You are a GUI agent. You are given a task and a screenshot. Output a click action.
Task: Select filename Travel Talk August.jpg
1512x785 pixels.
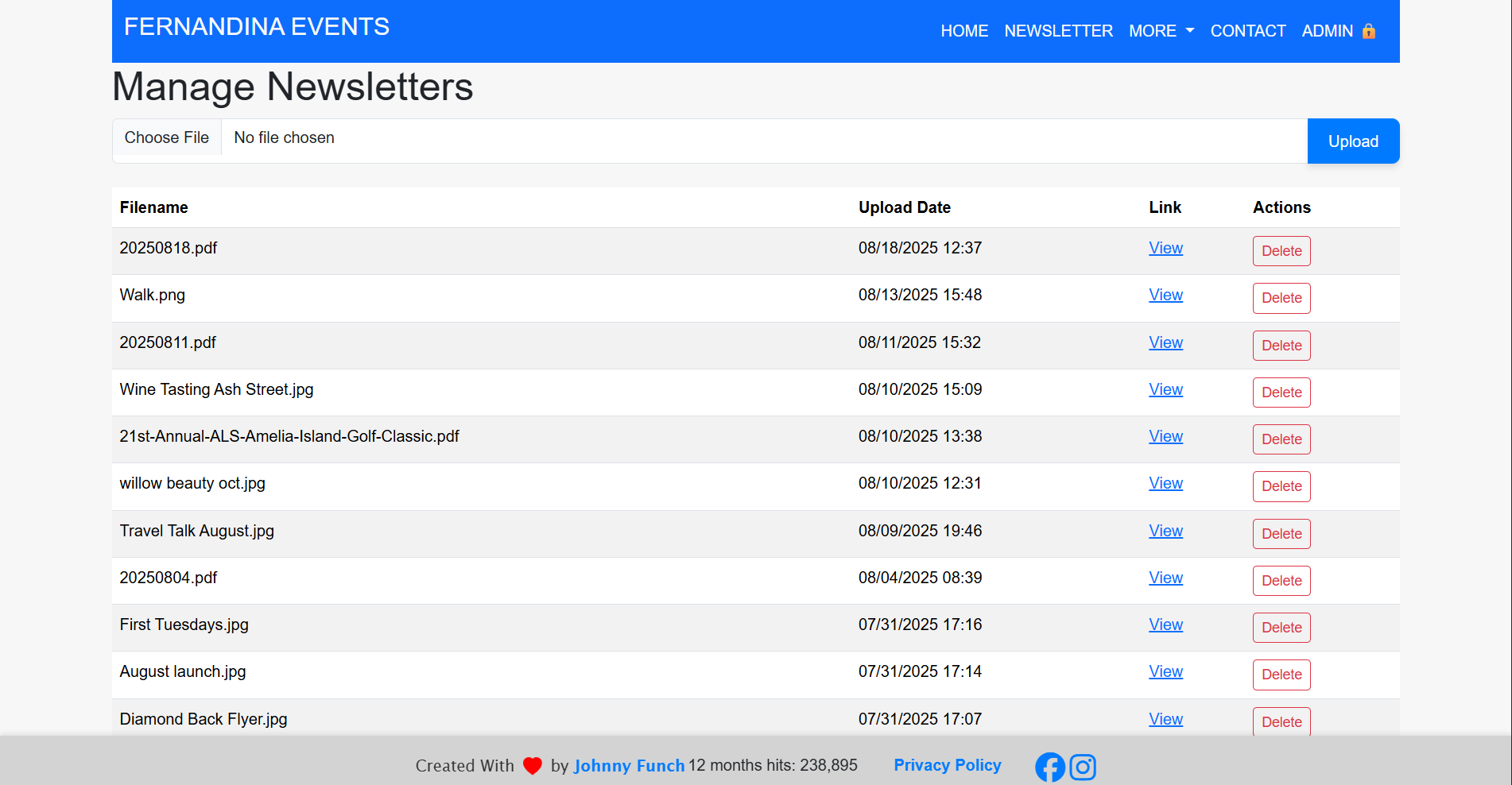point(197,531)
